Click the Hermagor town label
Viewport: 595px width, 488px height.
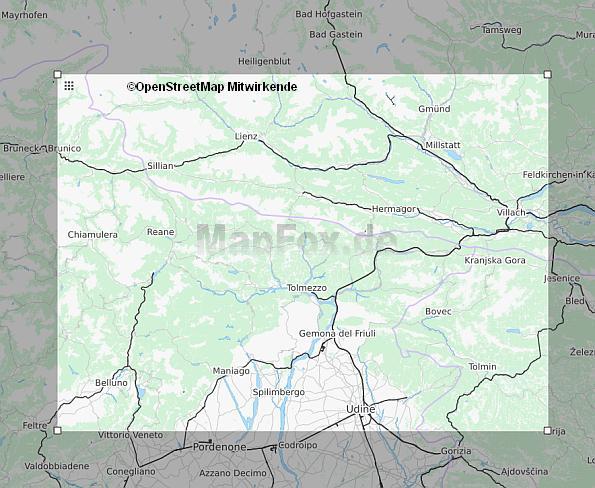click(394, 209)
